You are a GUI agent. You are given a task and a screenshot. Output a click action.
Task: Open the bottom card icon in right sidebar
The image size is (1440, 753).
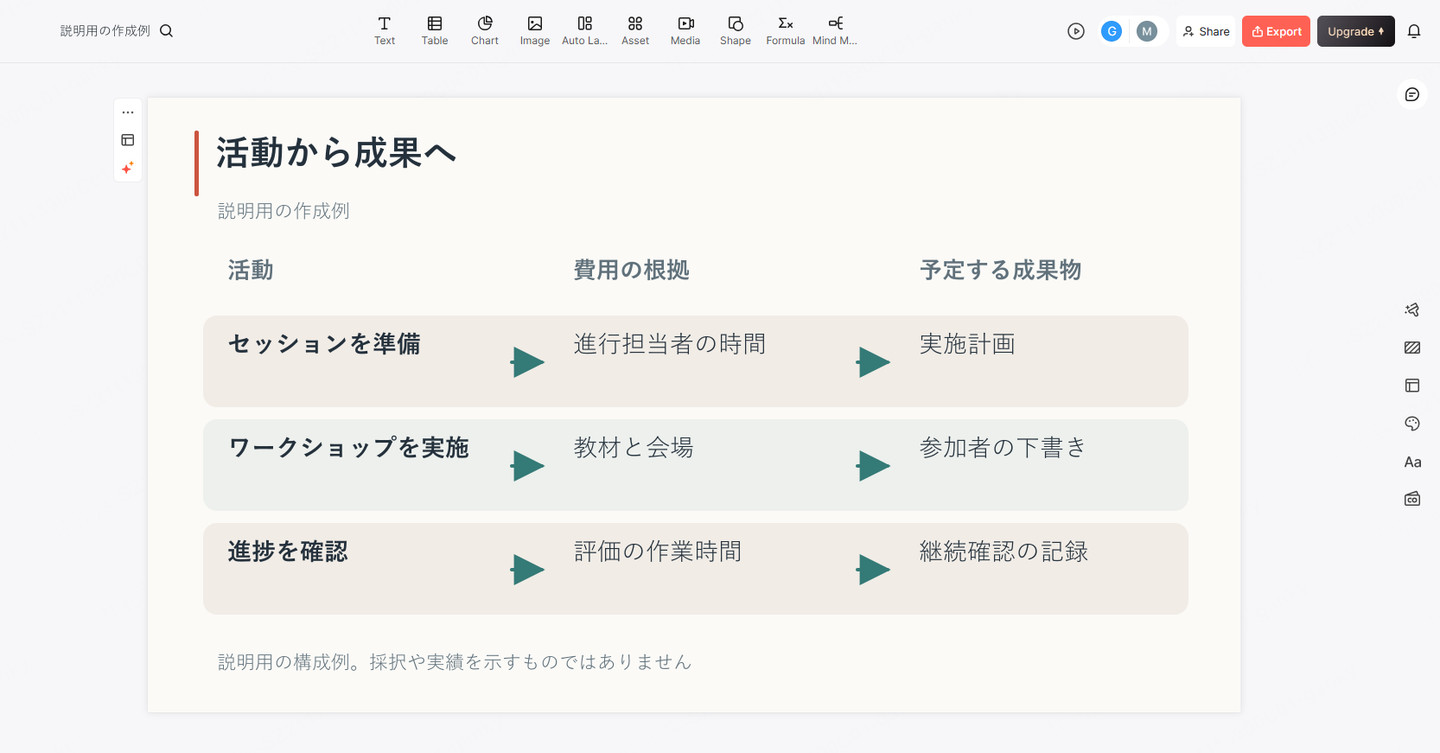[x=1412, y=498]
